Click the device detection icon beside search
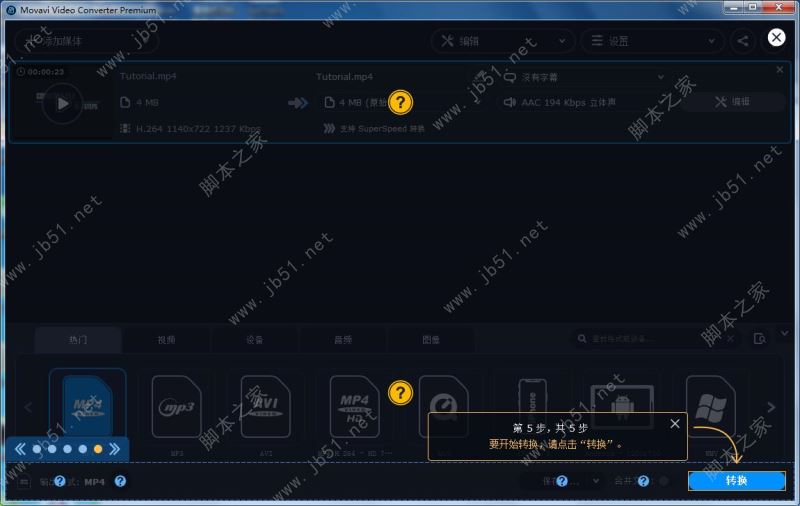Screen dimensions: 800x506 pos(760,339)
